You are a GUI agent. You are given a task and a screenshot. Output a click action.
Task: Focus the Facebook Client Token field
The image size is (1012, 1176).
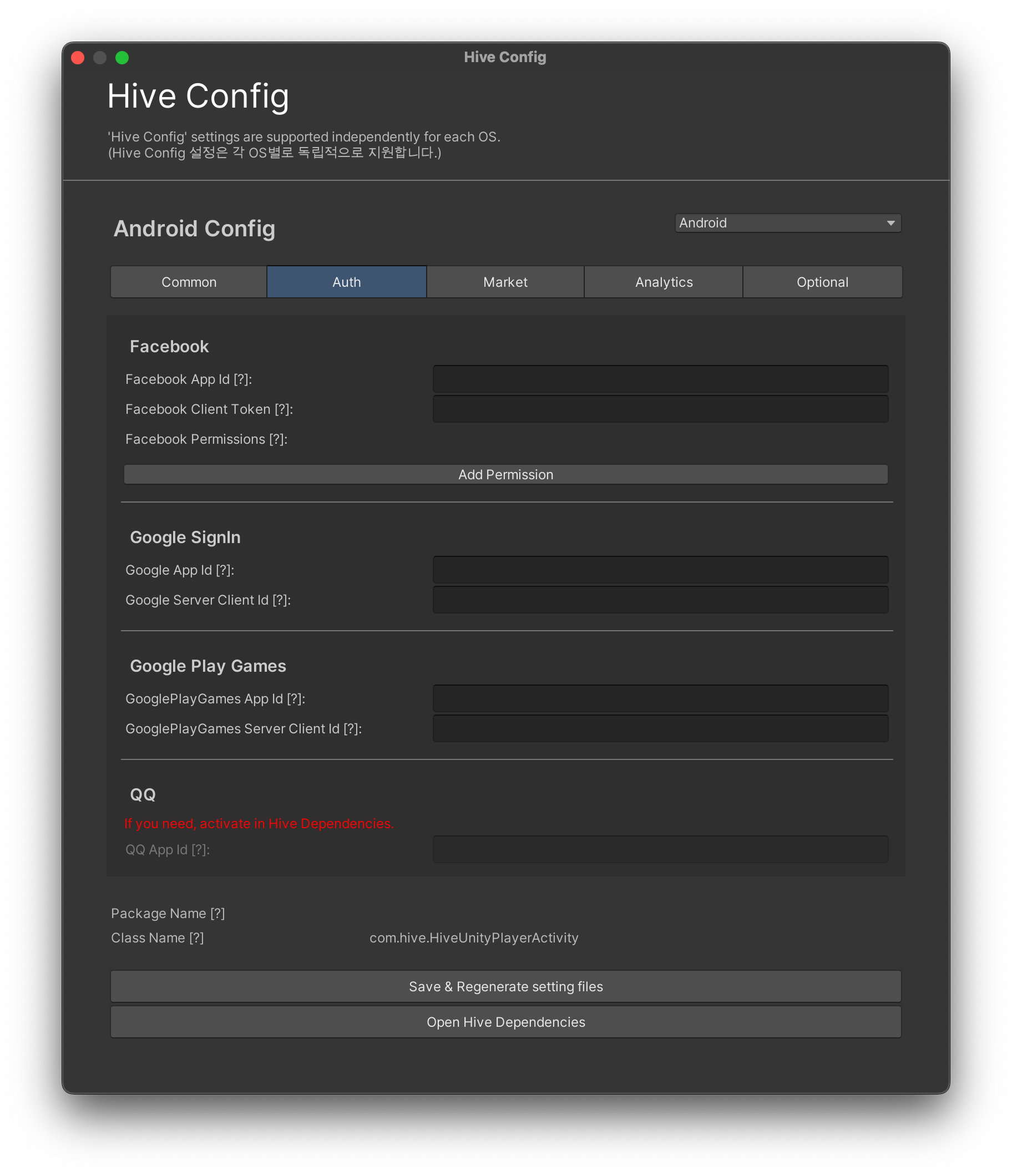click(x=660, y=409)
